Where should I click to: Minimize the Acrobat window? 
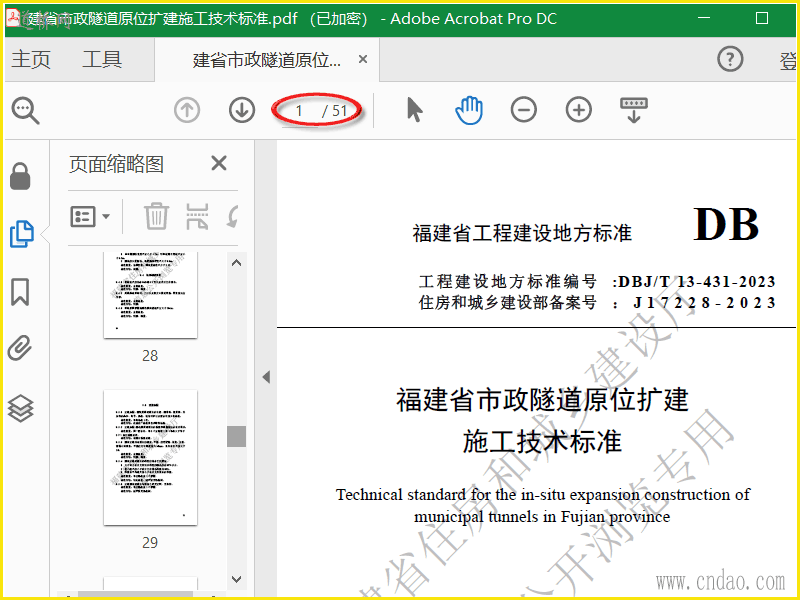coord(704,18)
